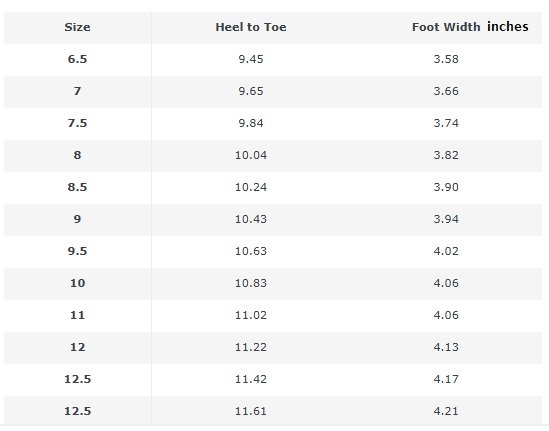
Task: Select the size 7 row label
Action: (x=77, y=91)
